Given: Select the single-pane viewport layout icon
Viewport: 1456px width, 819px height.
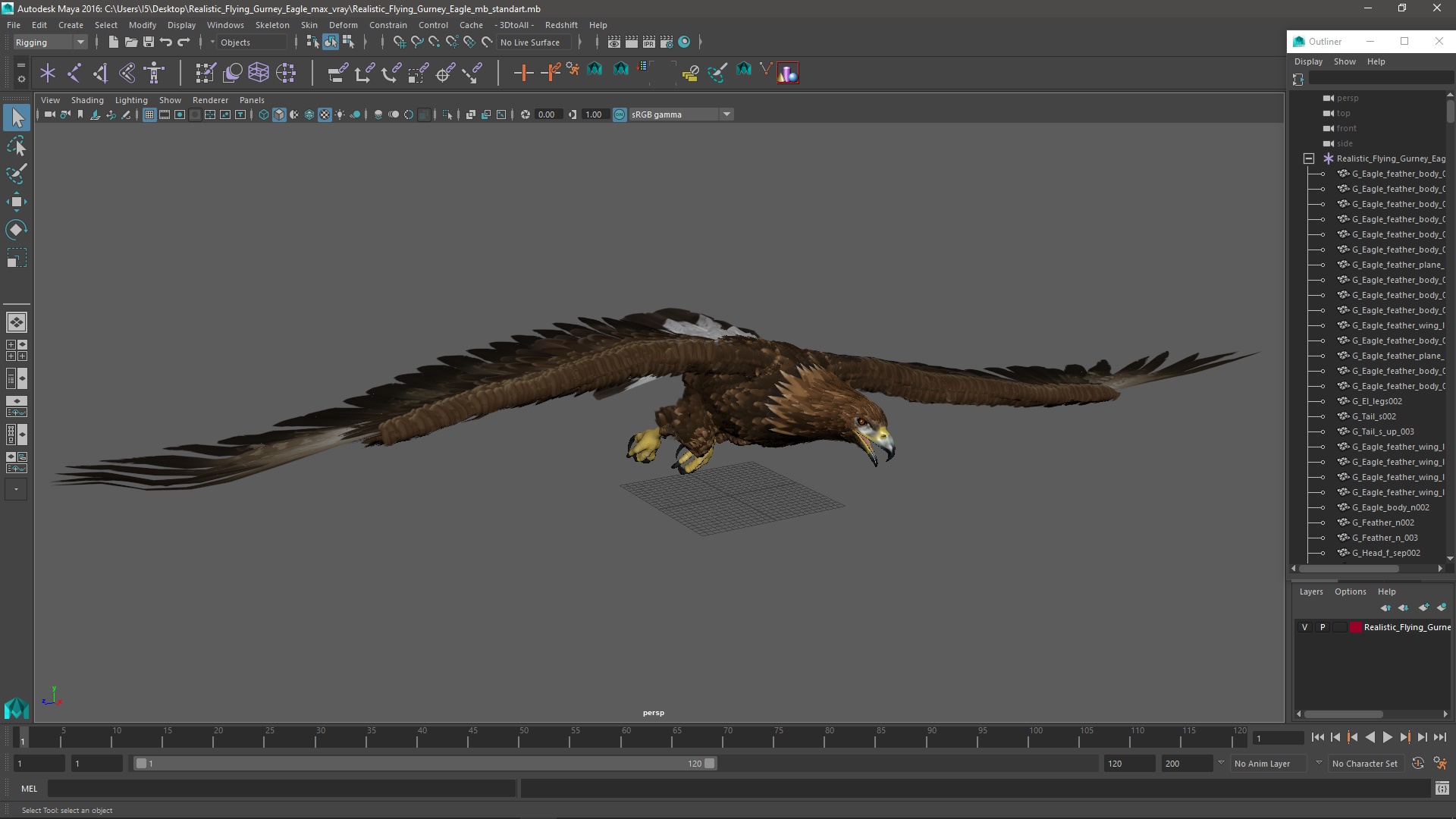Looking at the screenshot, I should 16,322.
